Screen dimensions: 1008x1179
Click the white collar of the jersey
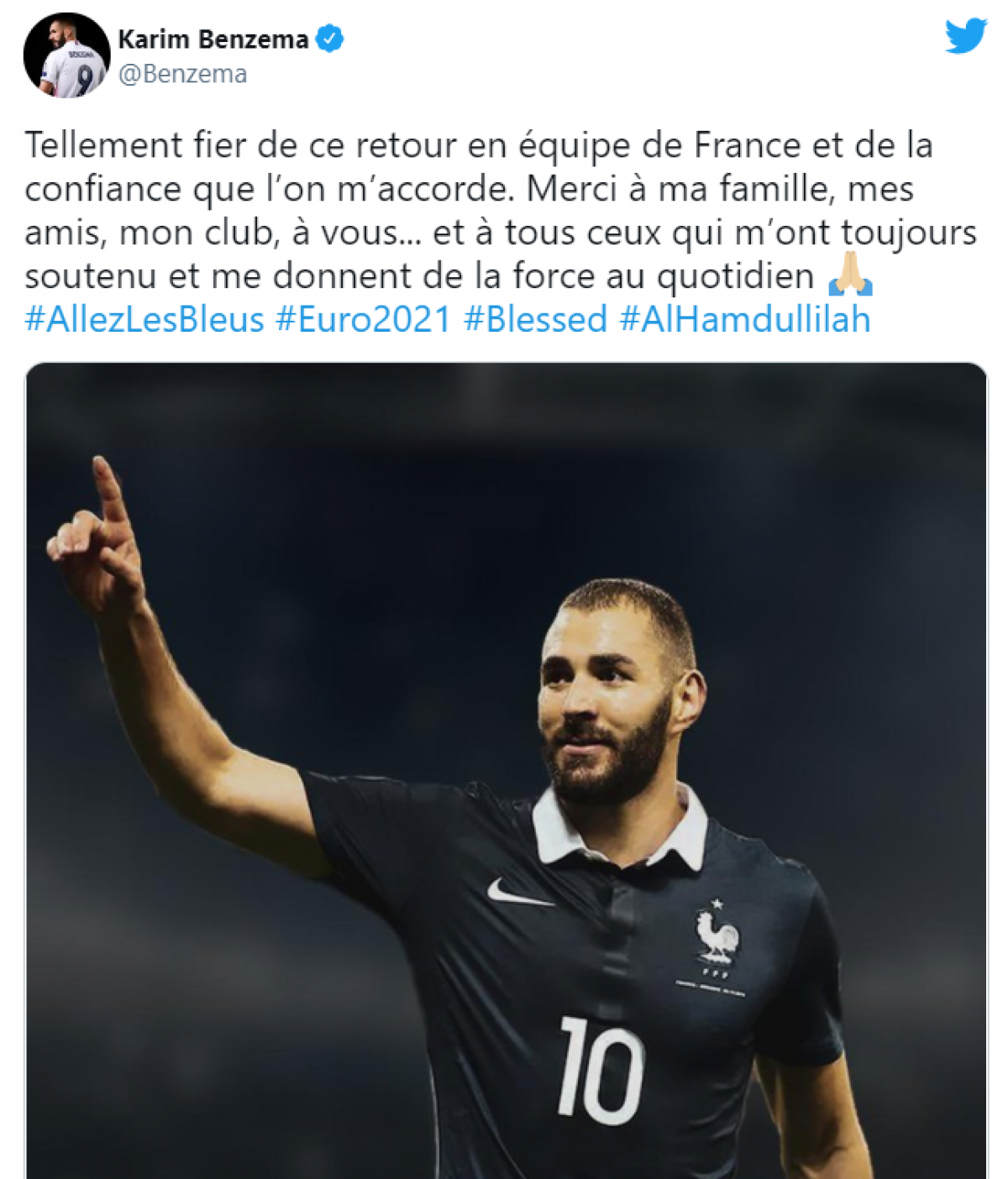pyautogui.click(x=620, y=827)
